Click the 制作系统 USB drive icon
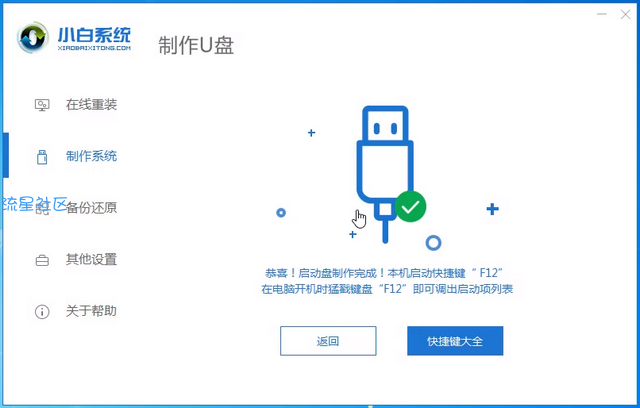Image resolution: width=640 pixels, height=408 pixels. [42, 157]
